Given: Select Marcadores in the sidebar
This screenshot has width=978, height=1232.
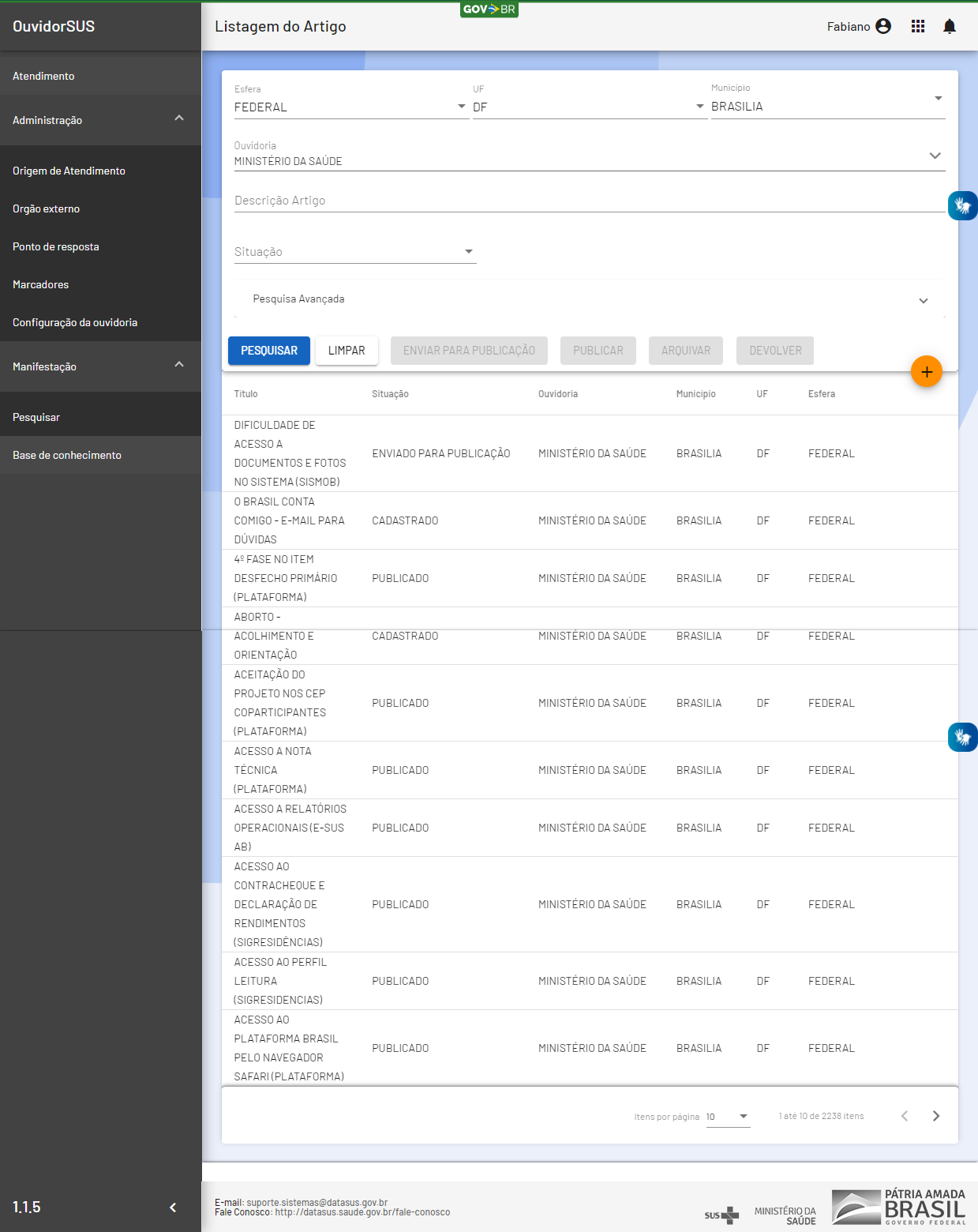Looking at the screenshot, I should coord(41,284).
